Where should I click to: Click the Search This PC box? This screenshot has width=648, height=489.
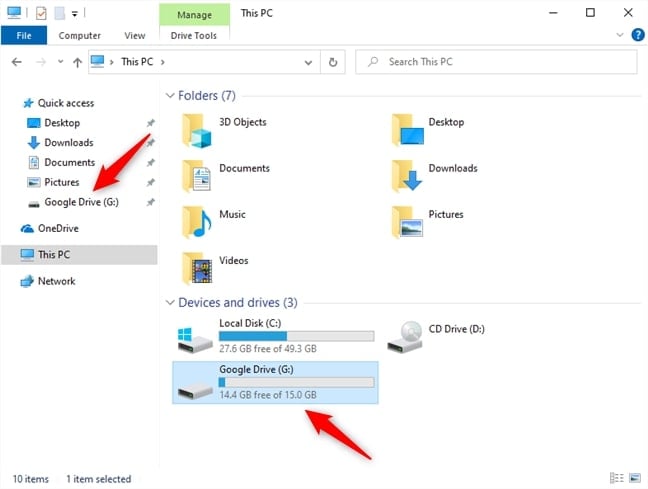click(x=496, y=62)
